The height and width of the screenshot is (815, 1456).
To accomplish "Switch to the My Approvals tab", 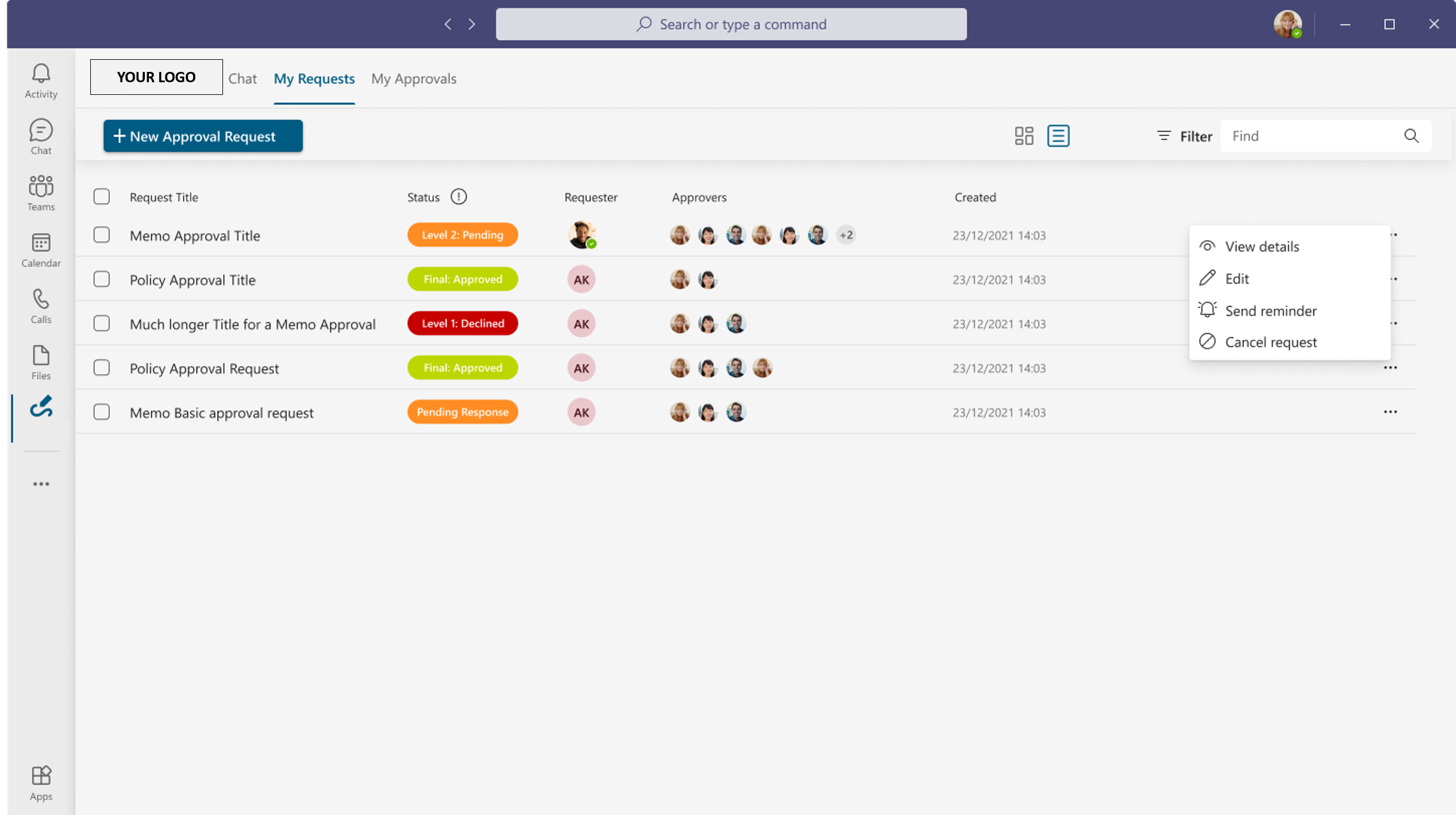I will 413,79.
